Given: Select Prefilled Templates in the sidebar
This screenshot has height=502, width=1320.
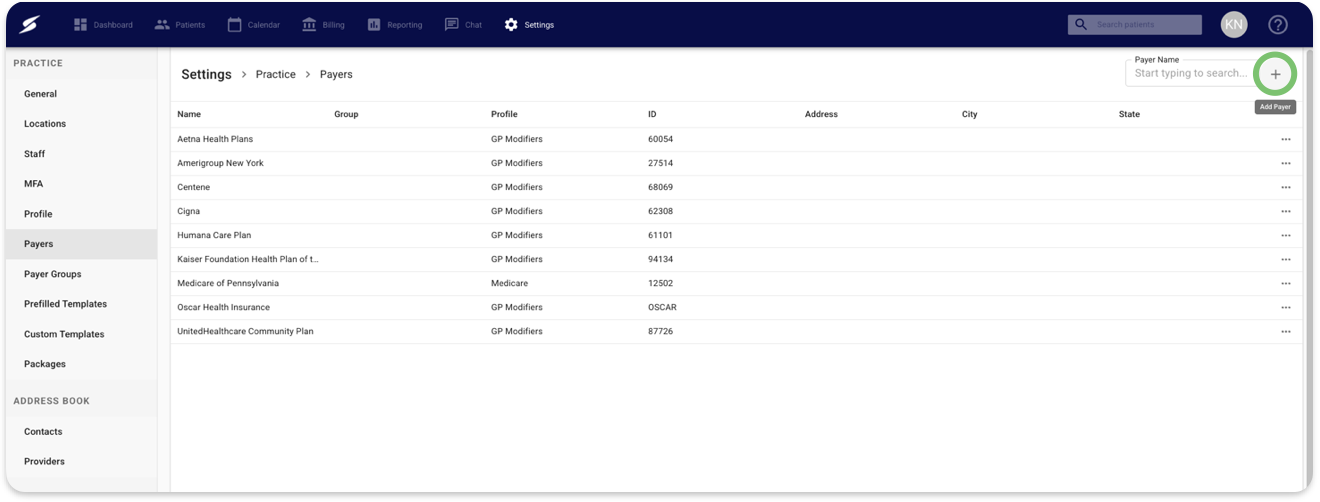Looking at the screenshot, I should 81,304.
